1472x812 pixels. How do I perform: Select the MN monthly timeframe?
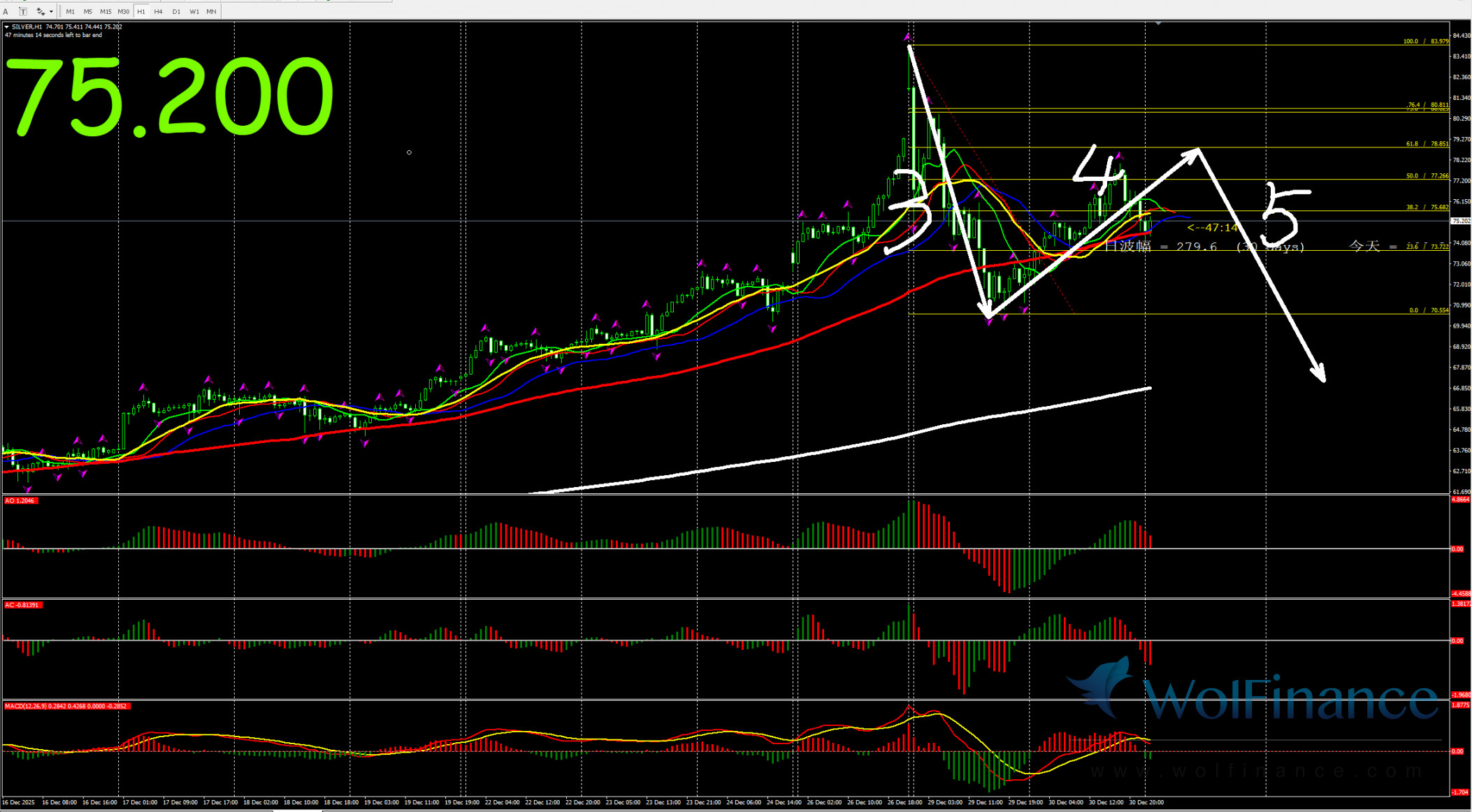tap(211, 11)
